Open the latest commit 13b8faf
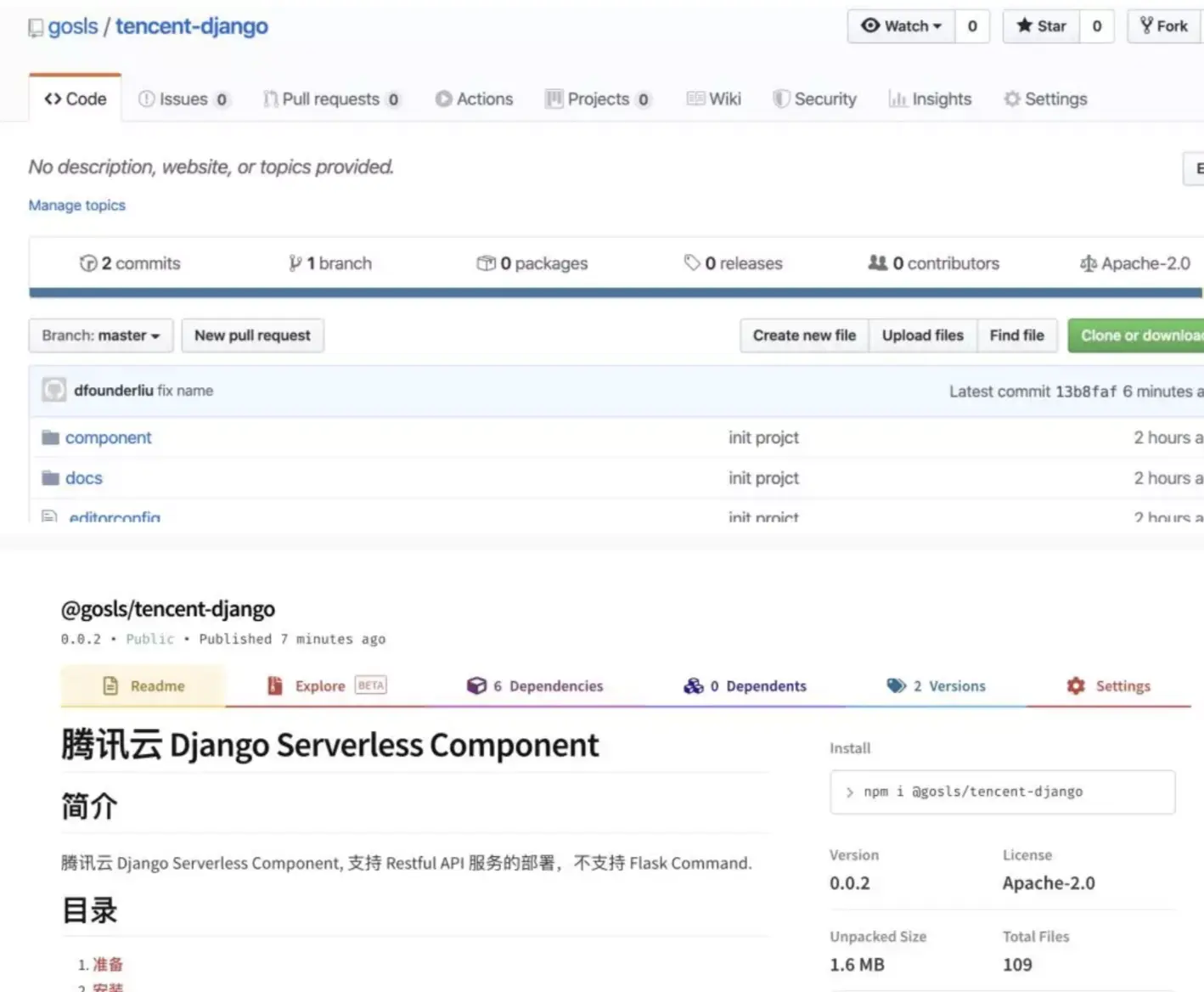This screenshot has width=1204, height=992. point(1086,392)
